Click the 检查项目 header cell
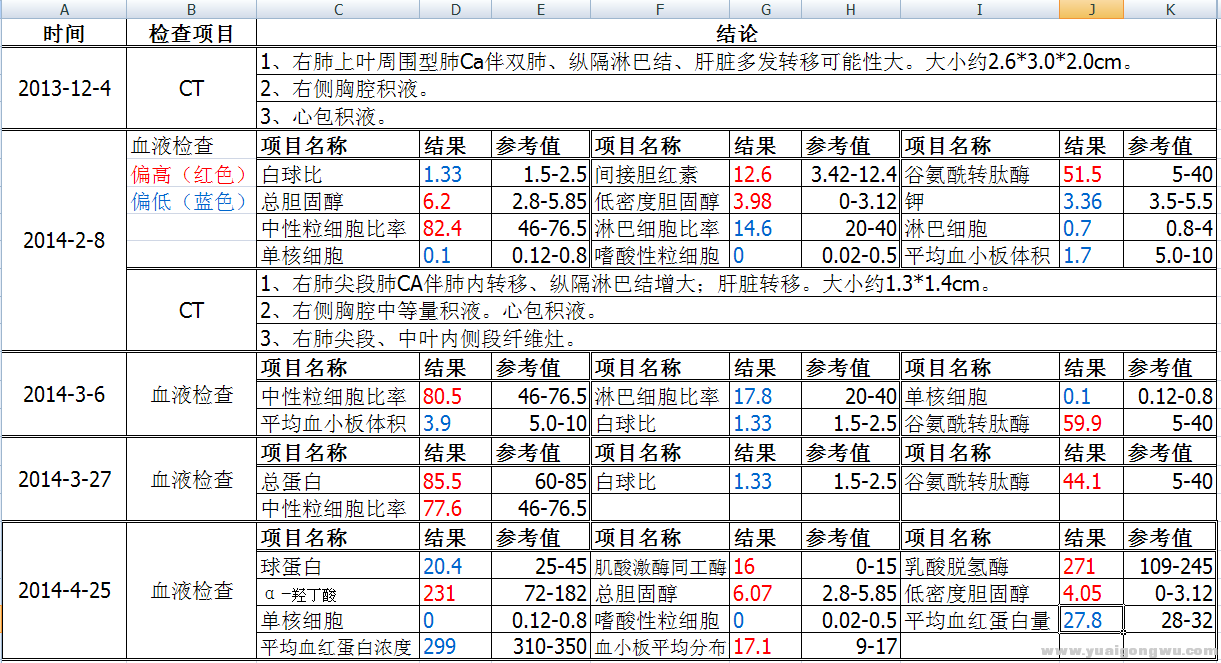The image size is (1221, 663). click(191, 33)
